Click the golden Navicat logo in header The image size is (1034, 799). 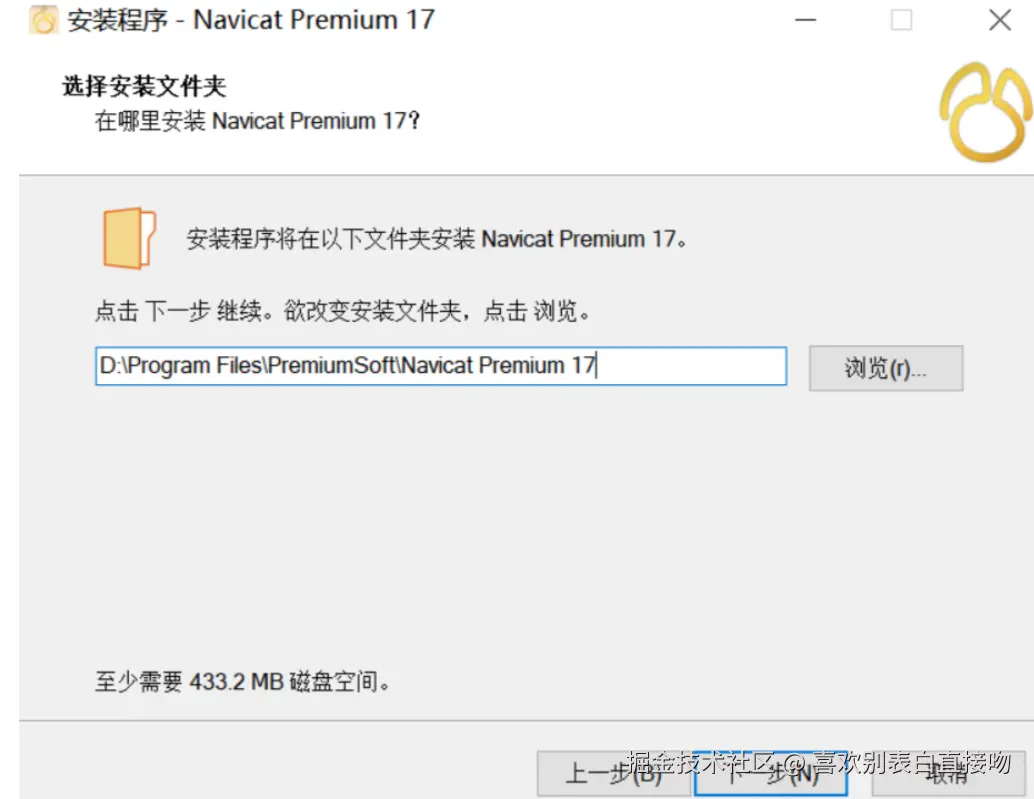pos(986,112)
